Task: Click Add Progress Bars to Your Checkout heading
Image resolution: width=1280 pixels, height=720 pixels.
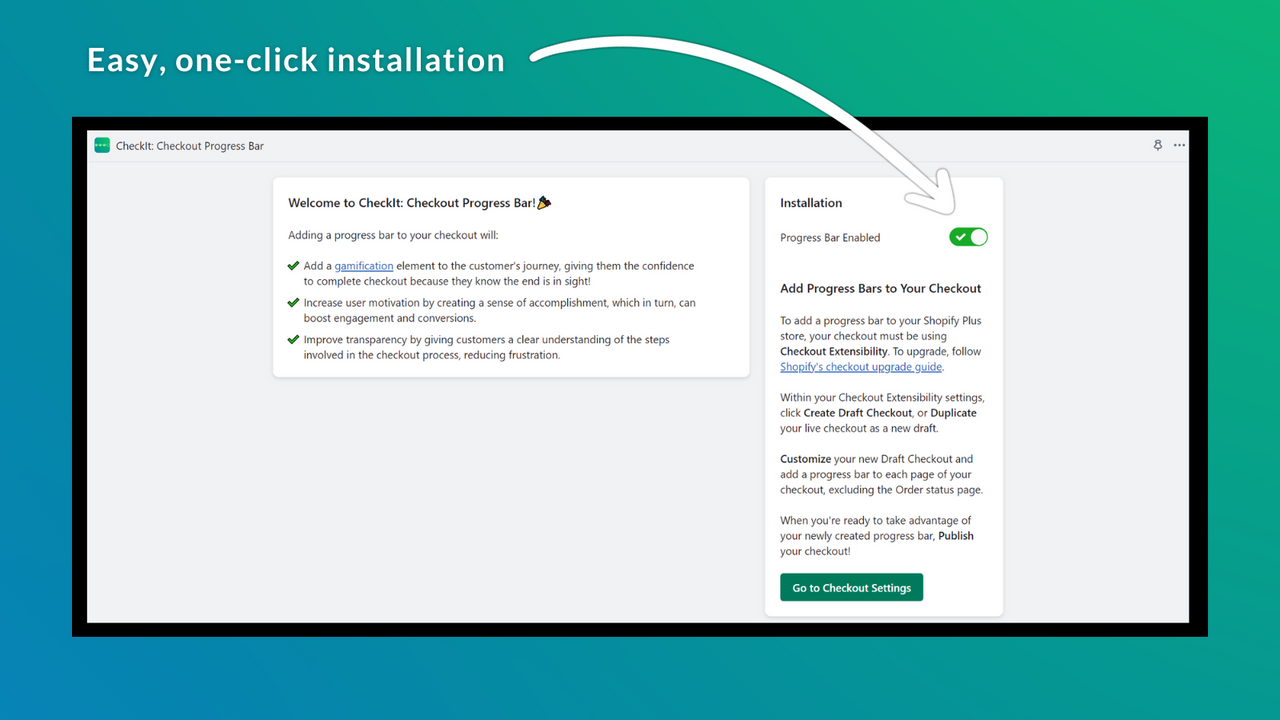Action: 881,289
